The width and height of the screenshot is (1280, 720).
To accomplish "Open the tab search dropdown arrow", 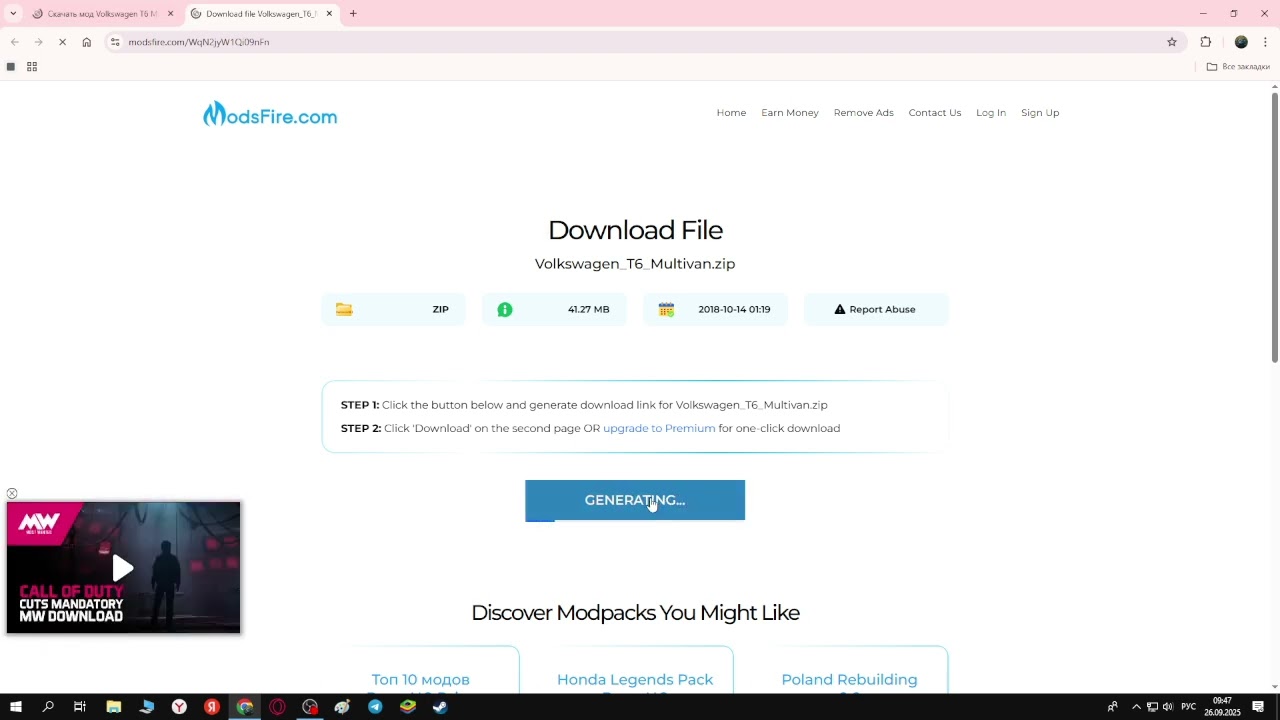I will point(13,14).
